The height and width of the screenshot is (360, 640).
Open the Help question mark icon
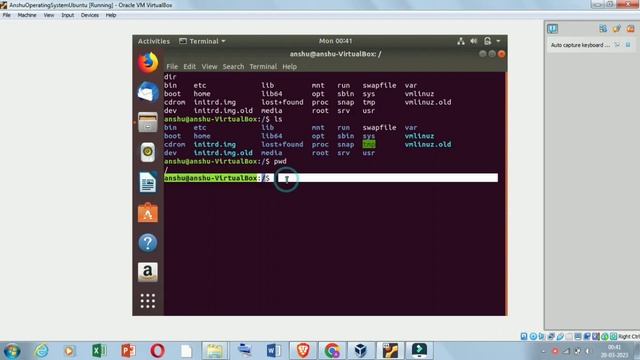(x=148, y=242)
